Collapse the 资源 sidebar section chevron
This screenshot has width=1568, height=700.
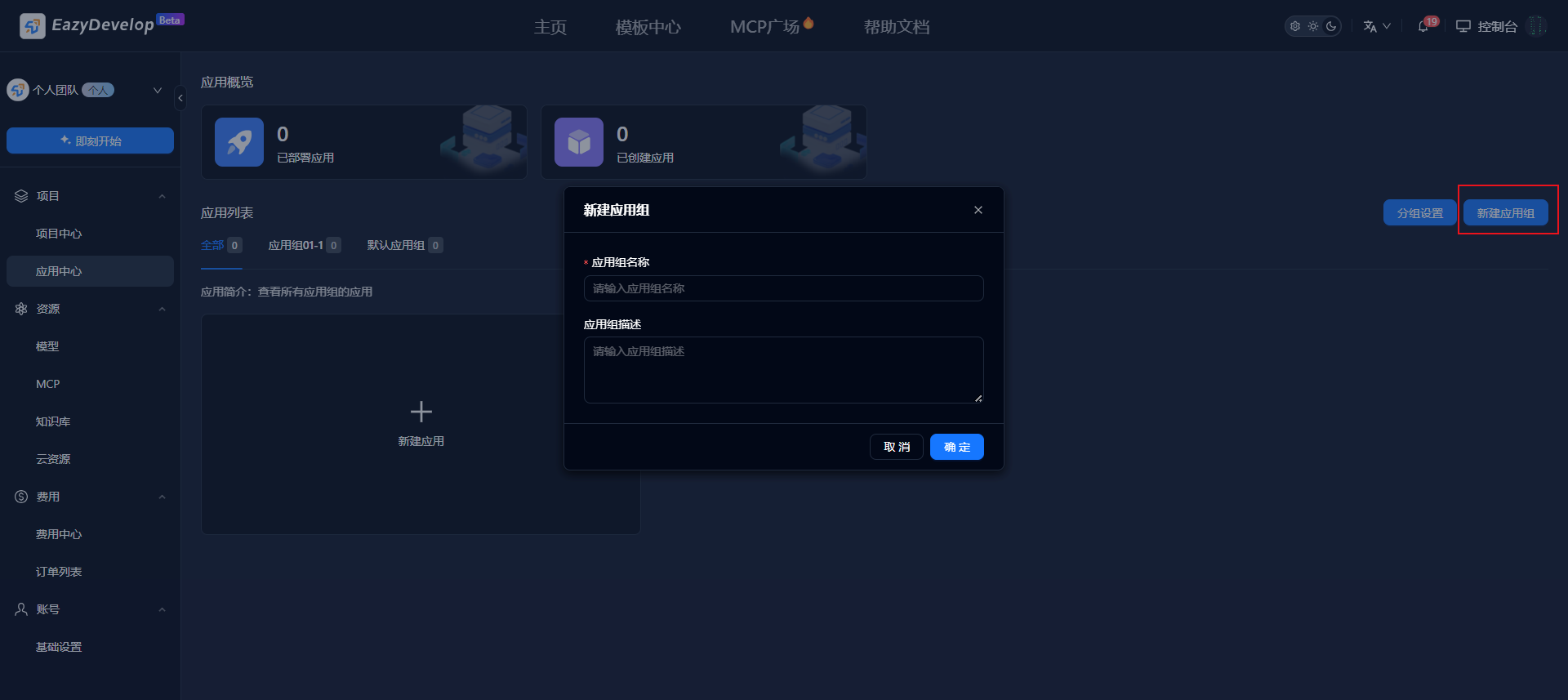(x=162, y=309)
